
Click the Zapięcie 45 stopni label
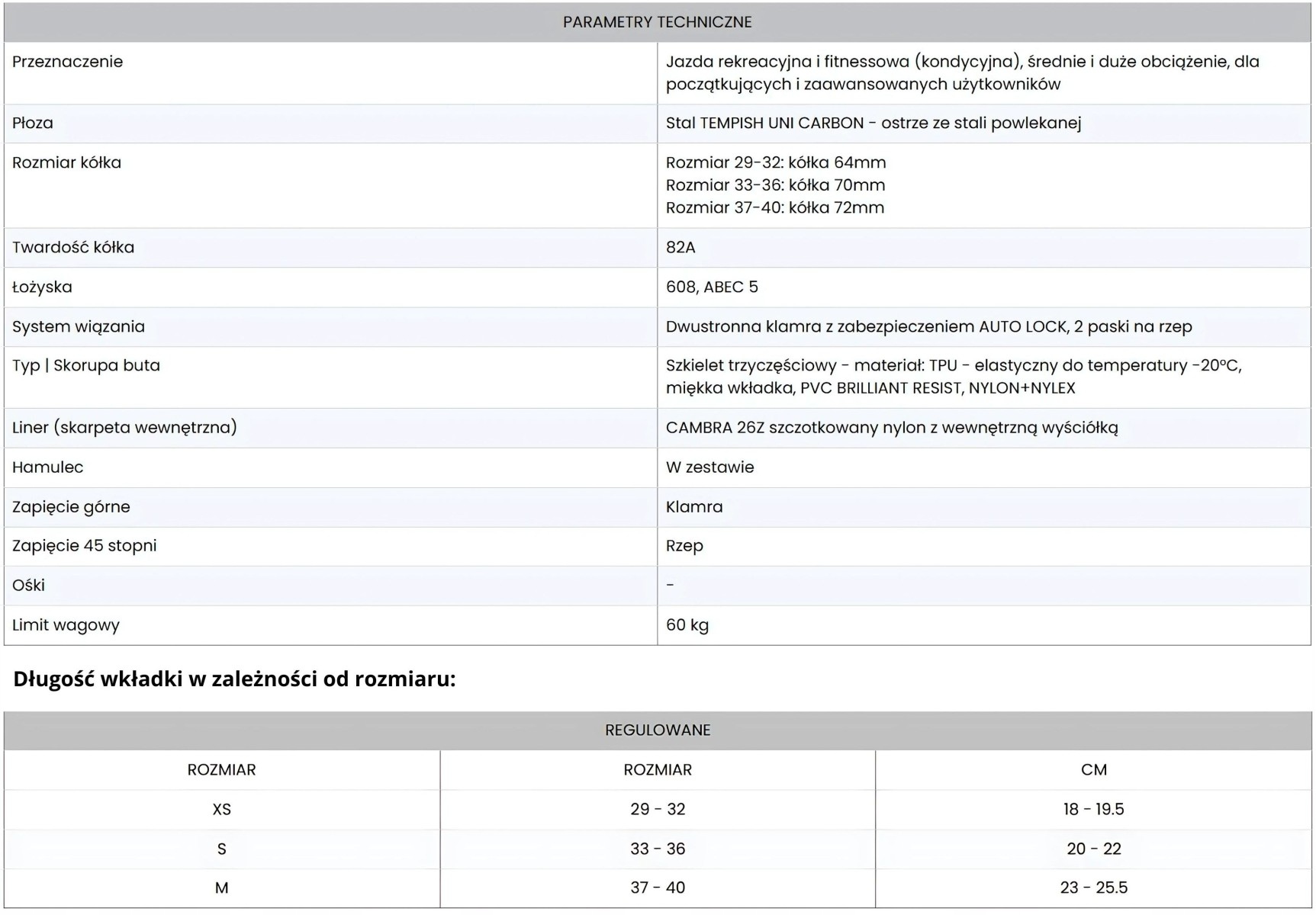click(x=85, y=546)
